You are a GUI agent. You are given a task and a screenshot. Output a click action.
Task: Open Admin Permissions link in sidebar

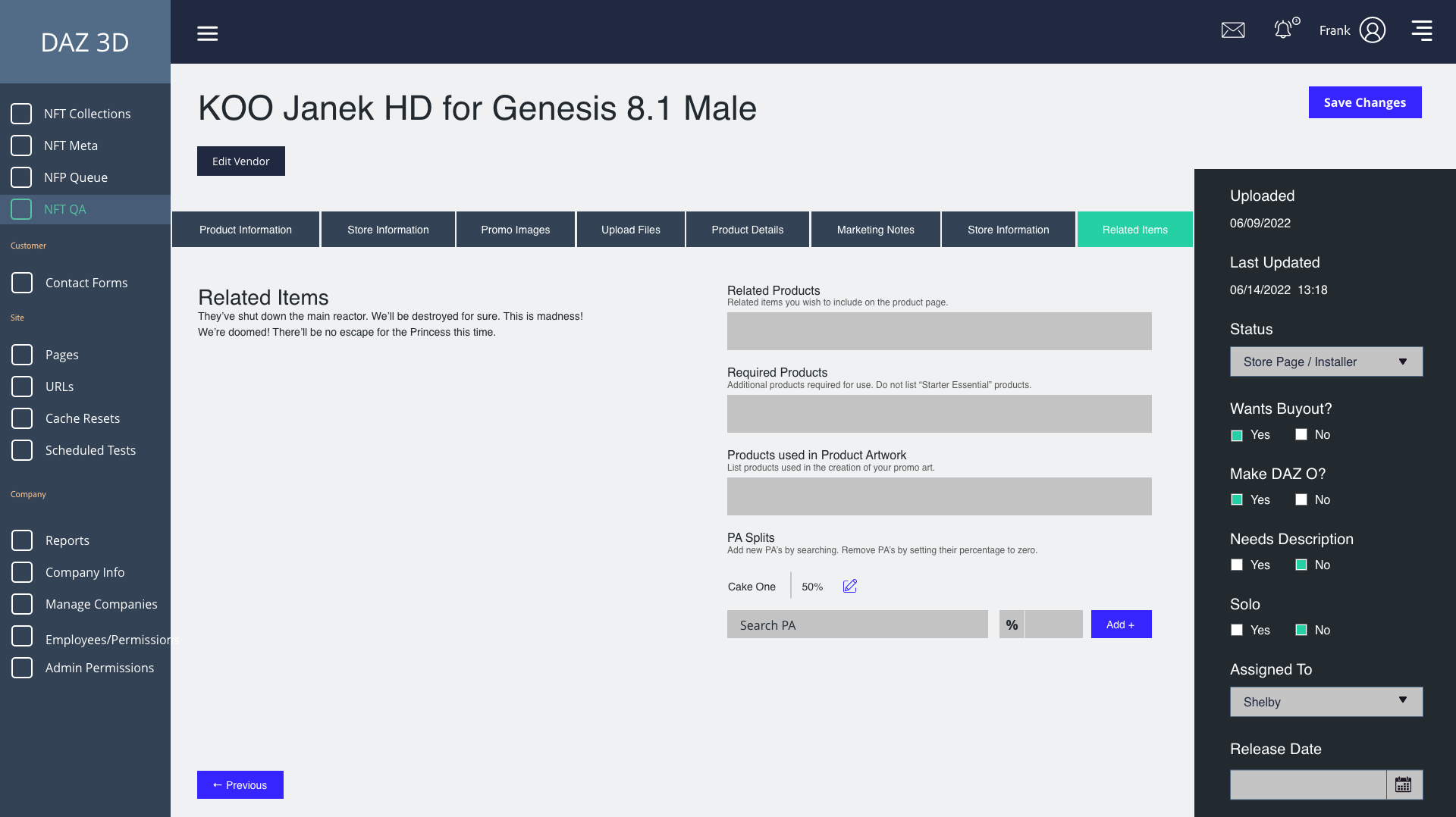point(99,668)
